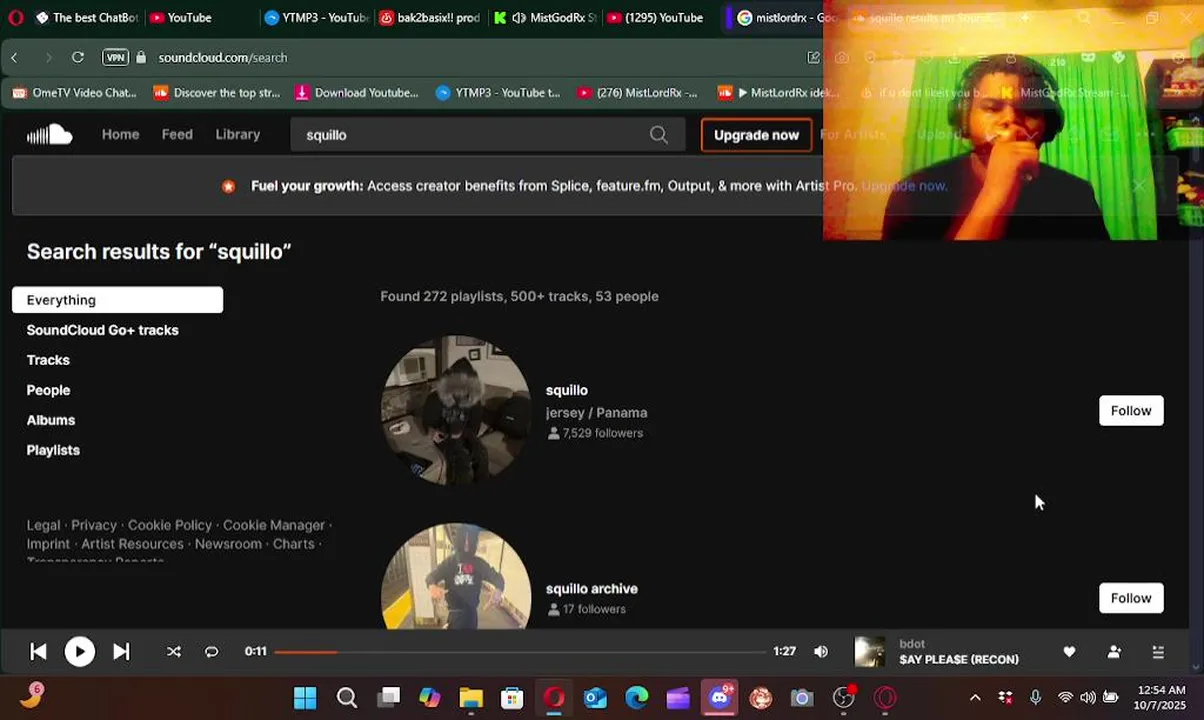This screenshot has width=1204, height=720.
Task: Play the current track
Action: (x=79, y=652)
